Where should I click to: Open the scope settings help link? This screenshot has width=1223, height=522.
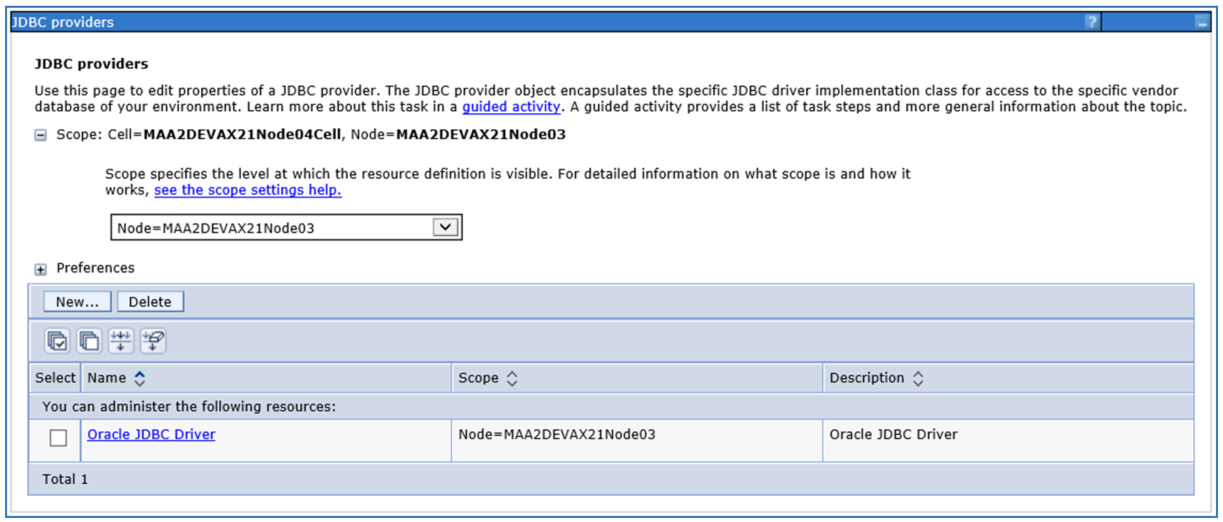click(247, 190)
